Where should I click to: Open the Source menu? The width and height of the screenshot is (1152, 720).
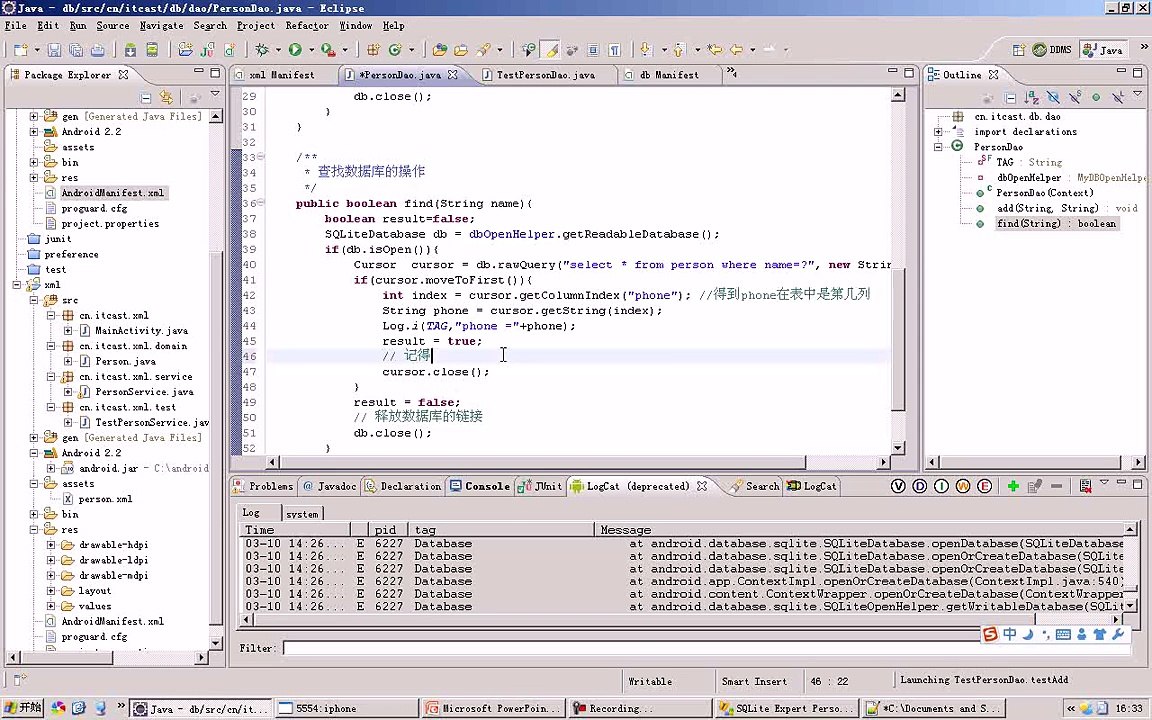112,26
